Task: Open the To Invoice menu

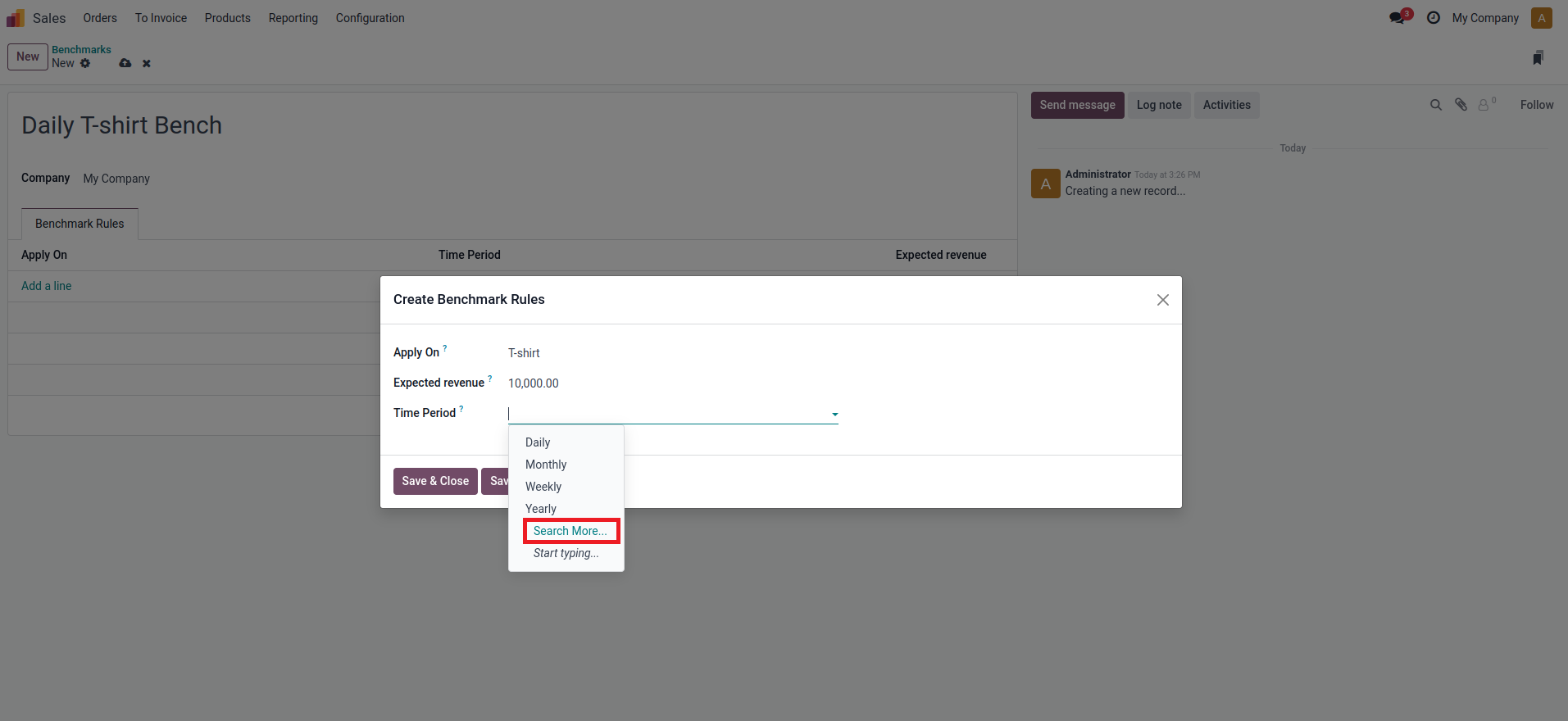Action: [161, 18]
